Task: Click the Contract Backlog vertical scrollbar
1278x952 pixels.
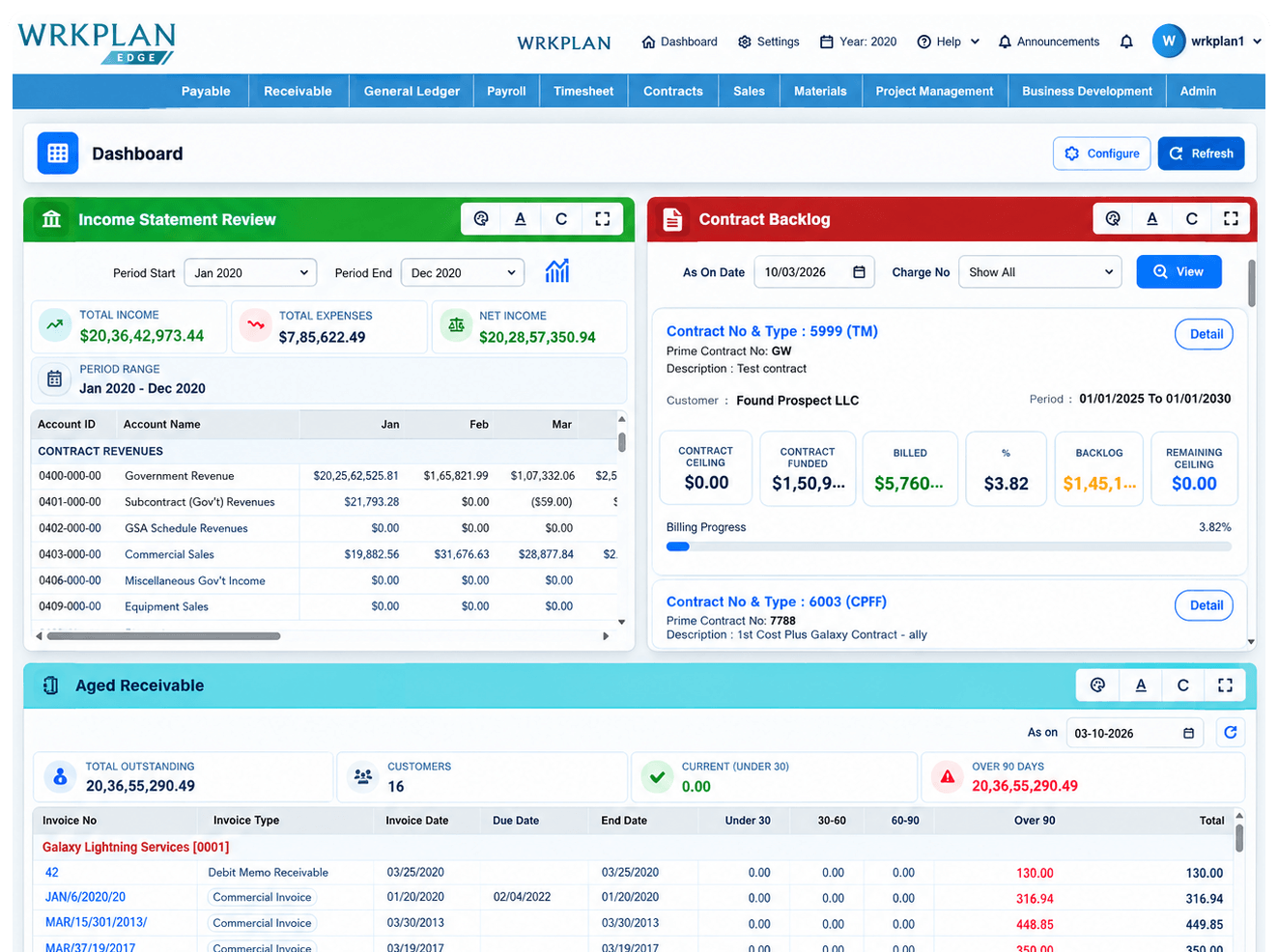Action: click(1252, 284)
